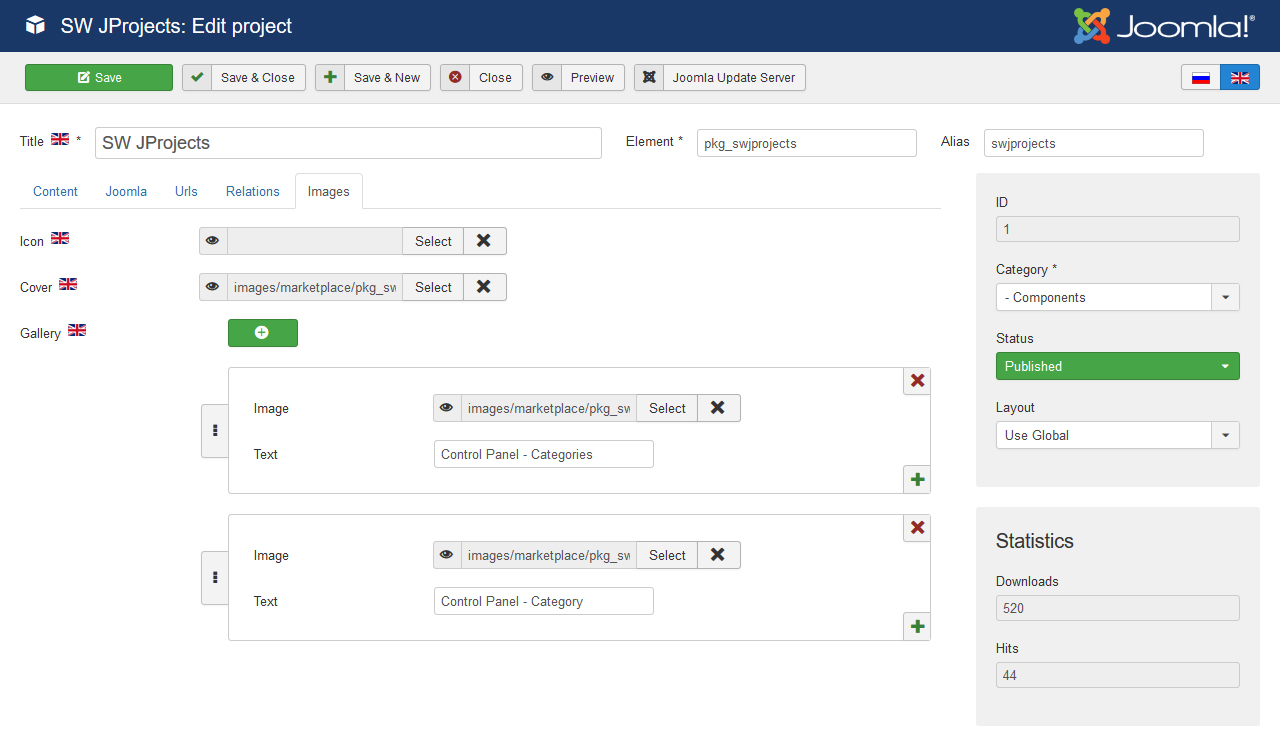Open the Category dropdown

(x=1118, y=297)
